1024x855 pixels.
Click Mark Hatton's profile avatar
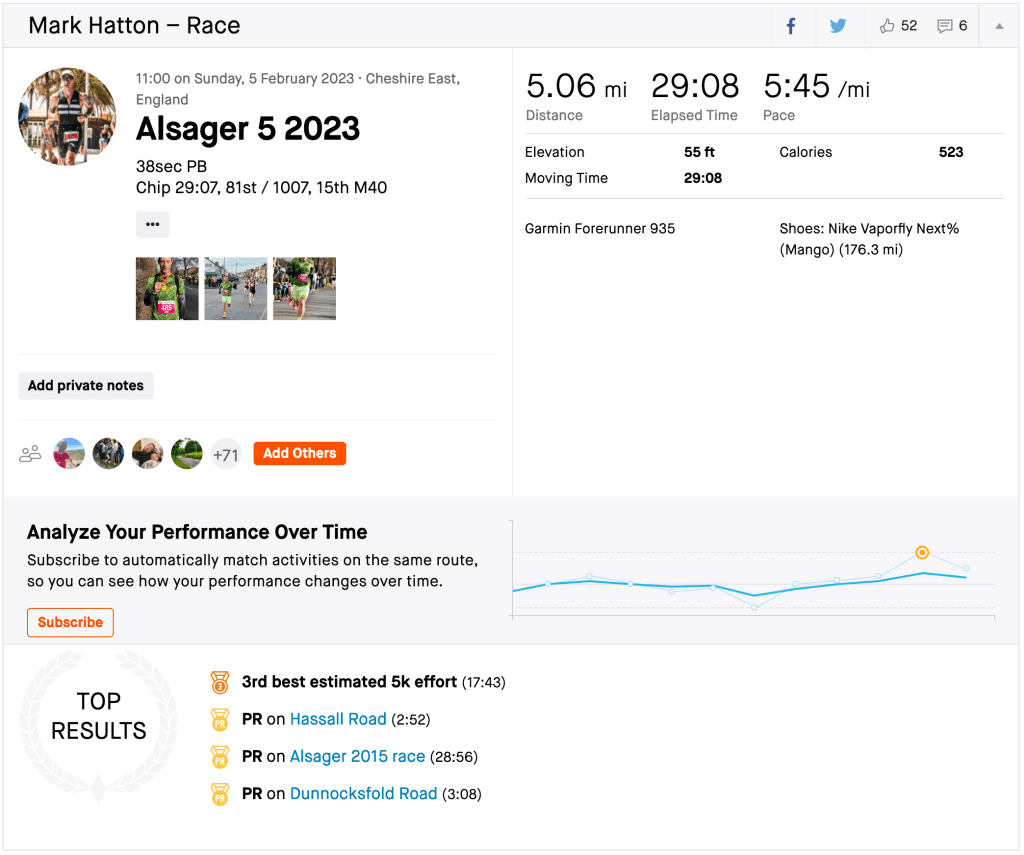click(x=67, y=117)
